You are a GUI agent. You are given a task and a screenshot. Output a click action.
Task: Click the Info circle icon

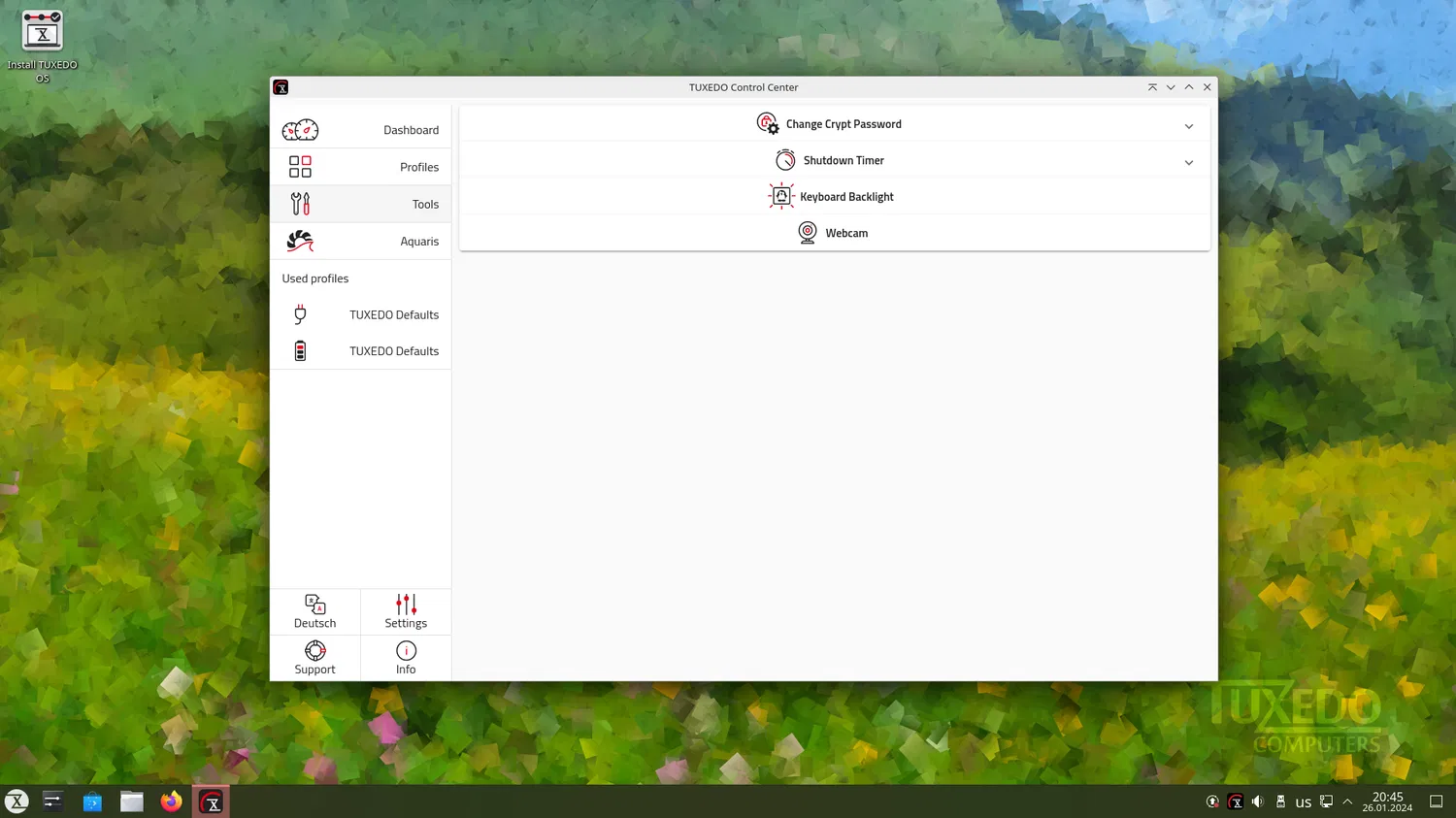tap(406, 650)
